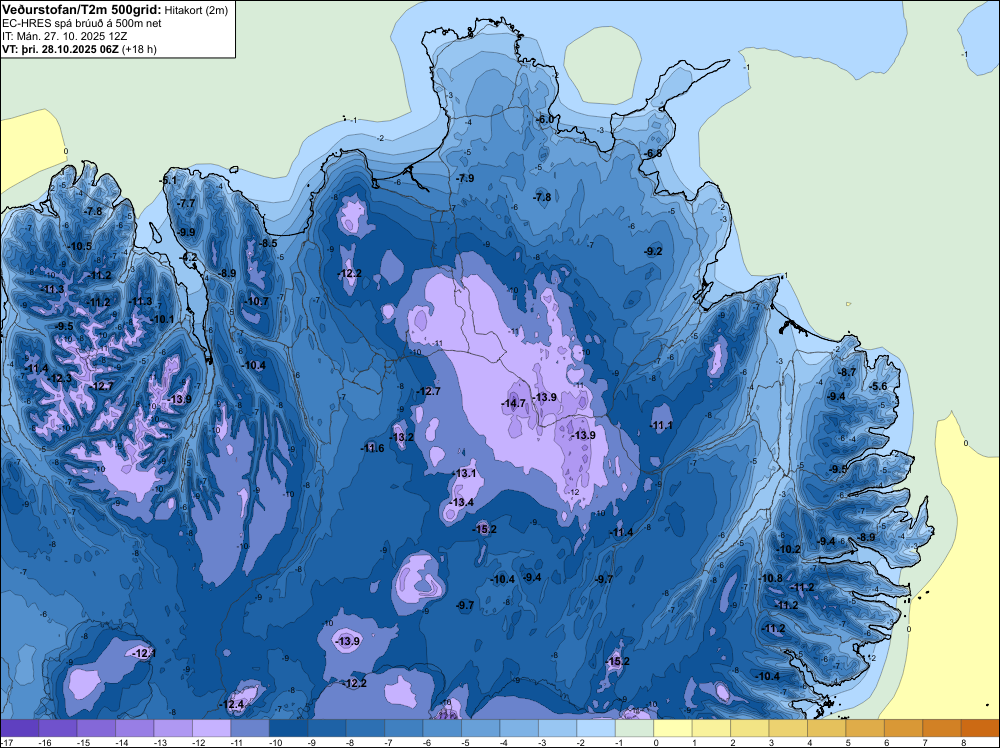The width and height of the screenshot is (1000, 748).
Task: Select the -12.1 temperature label
Action: (143, 653)
